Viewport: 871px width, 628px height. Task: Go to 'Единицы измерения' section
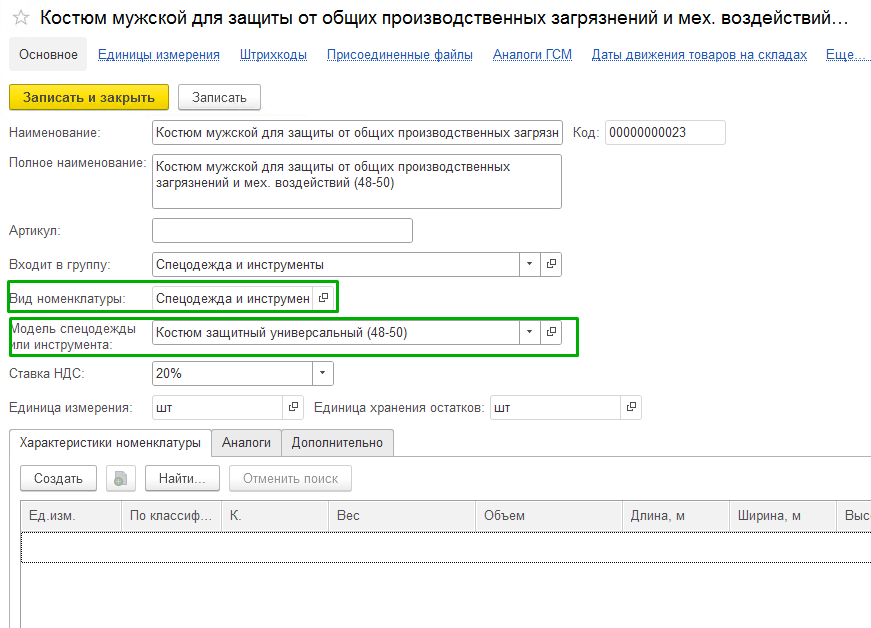pos(159,55)
